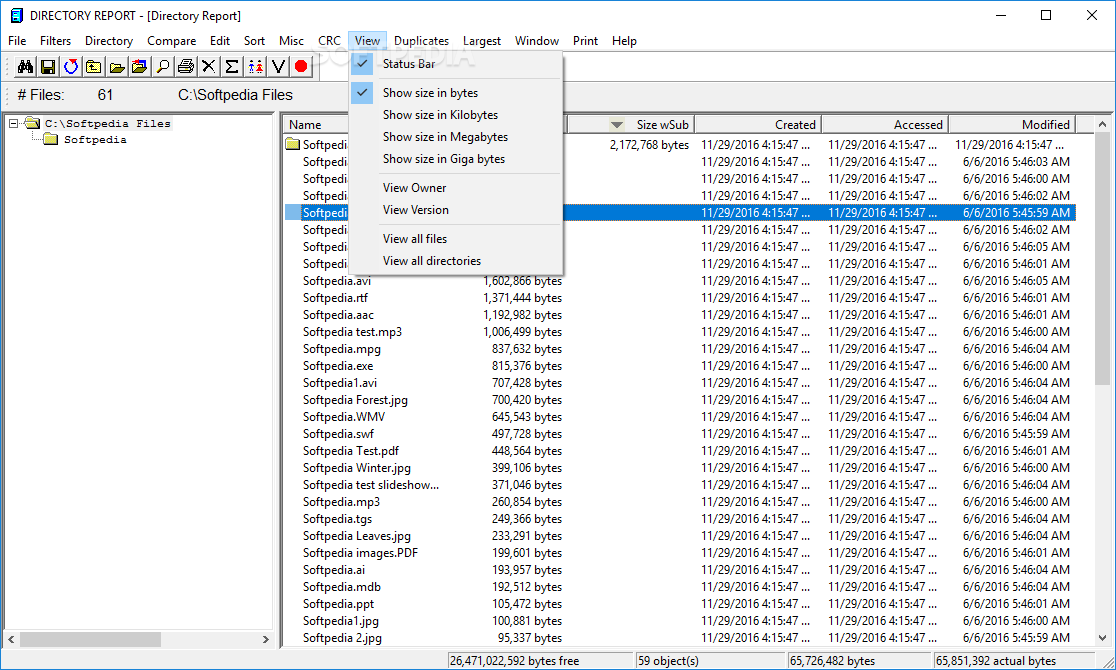The height and width of the screenshot is (670, 1116).
Task: Open the Sort menu
Action: [254, 41]
